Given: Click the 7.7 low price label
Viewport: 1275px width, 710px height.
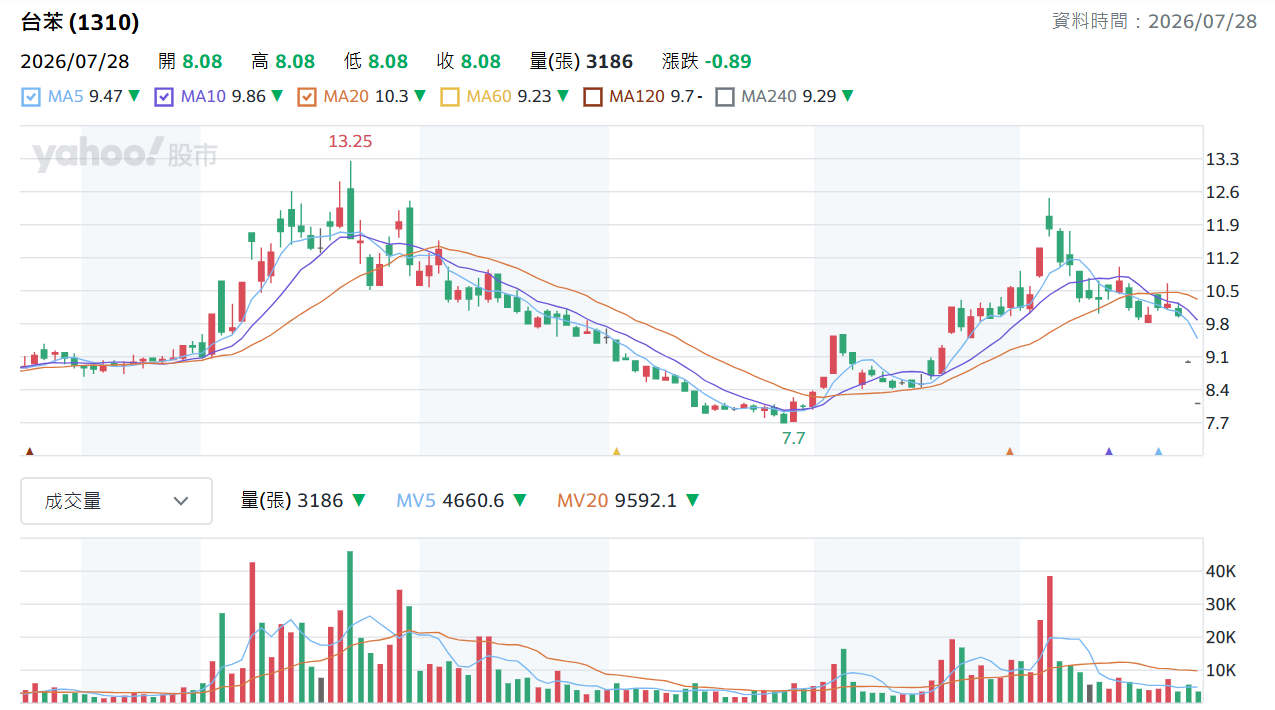Looking at the screenshot, I should [793, 438].
